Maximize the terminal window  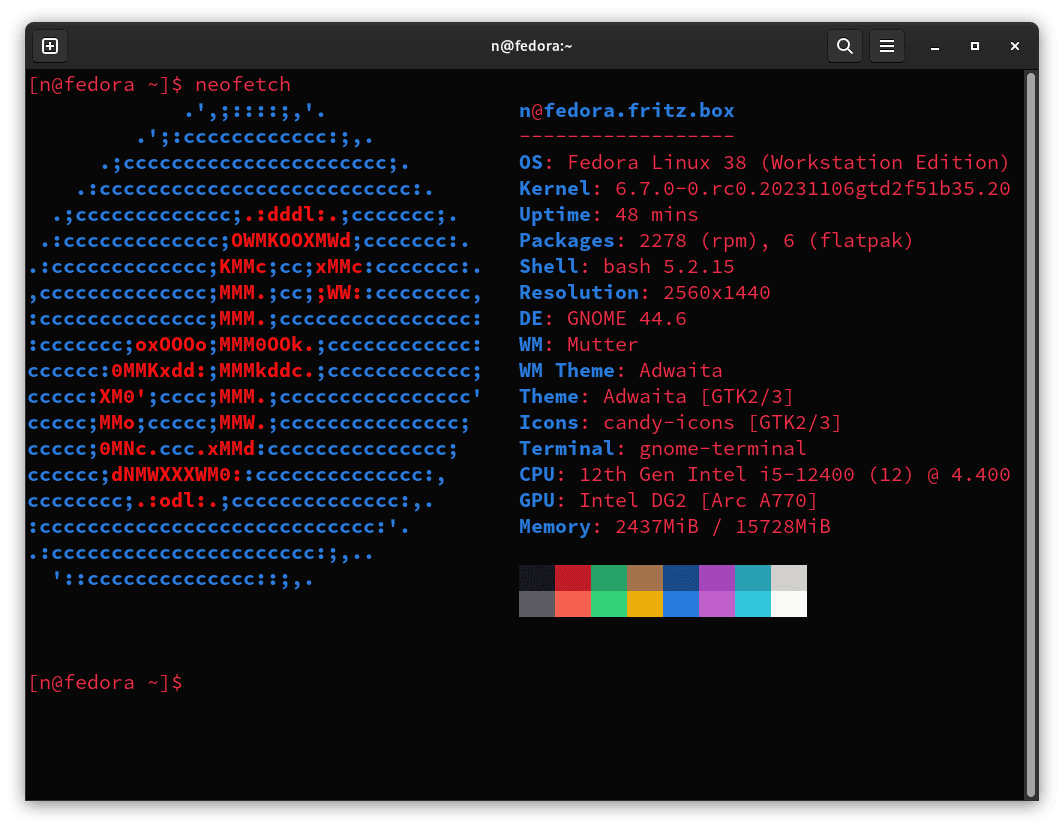coord(974,46)
